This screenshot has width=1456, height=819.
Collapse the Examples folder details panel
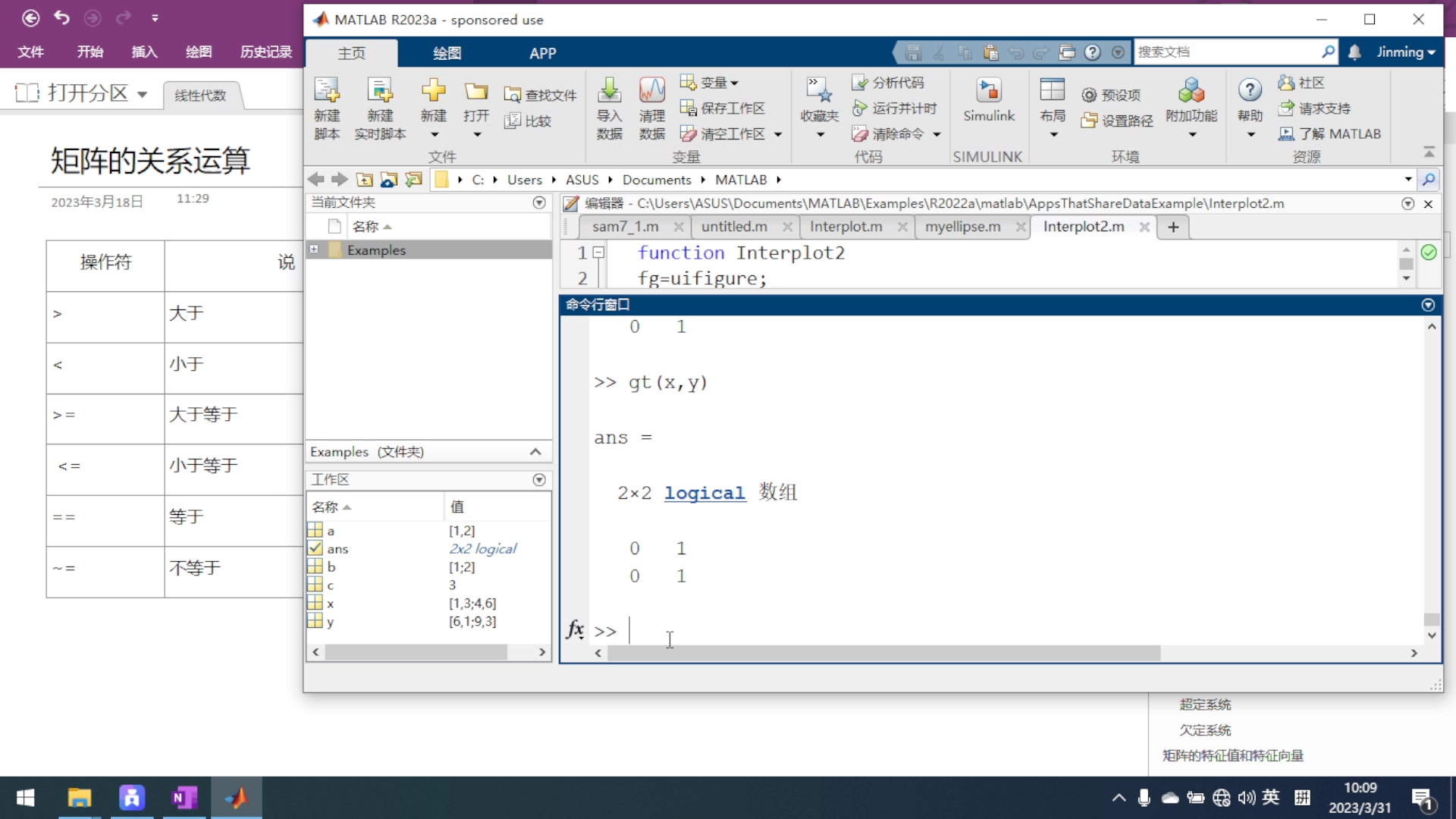[535, 452]
